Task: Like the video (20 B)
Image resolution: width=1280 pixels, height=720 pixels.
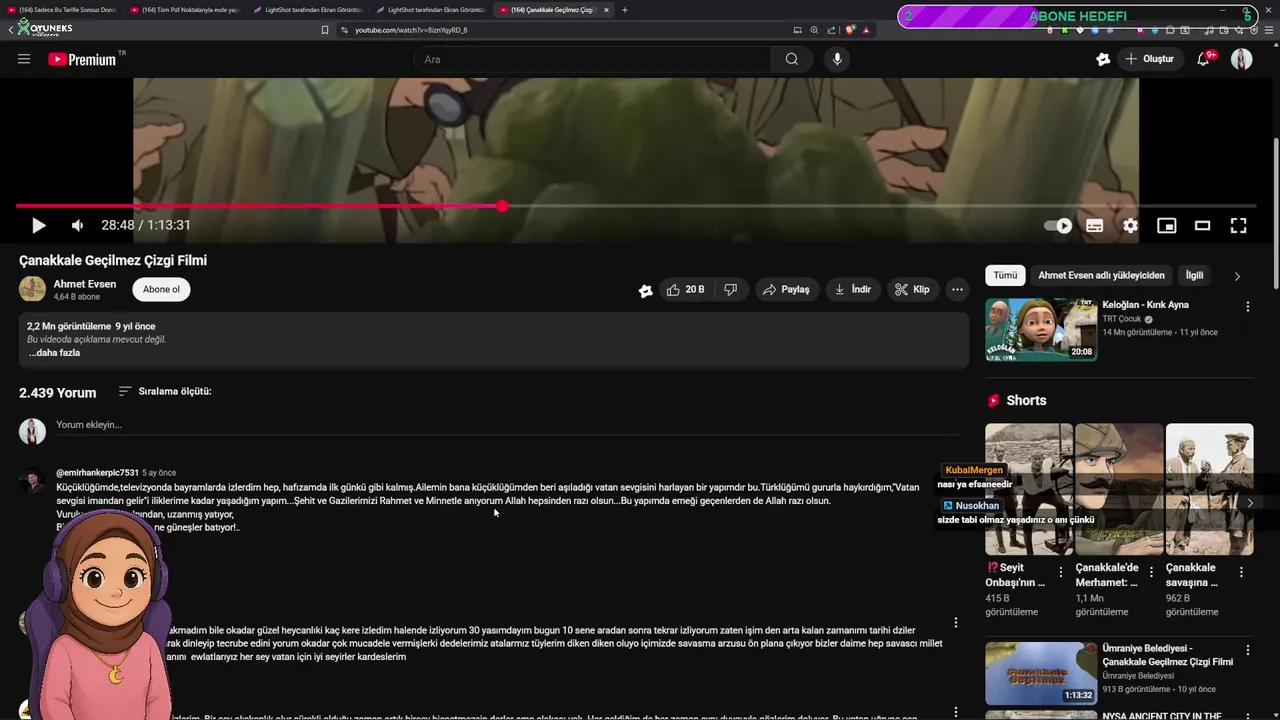Action: [686, 290]
